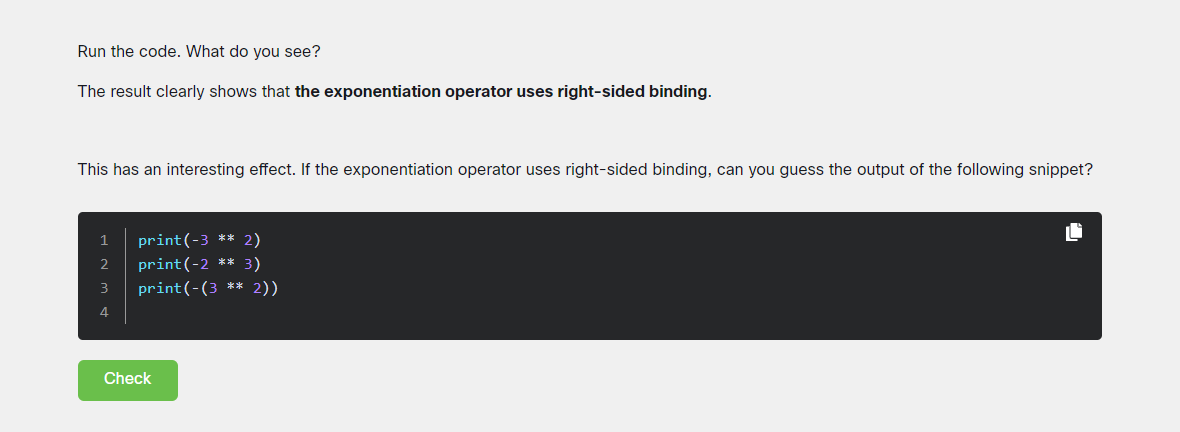Click the -3 value on line 1
Viewport: 1180px width, 432px height.
(x=200, y=240)
